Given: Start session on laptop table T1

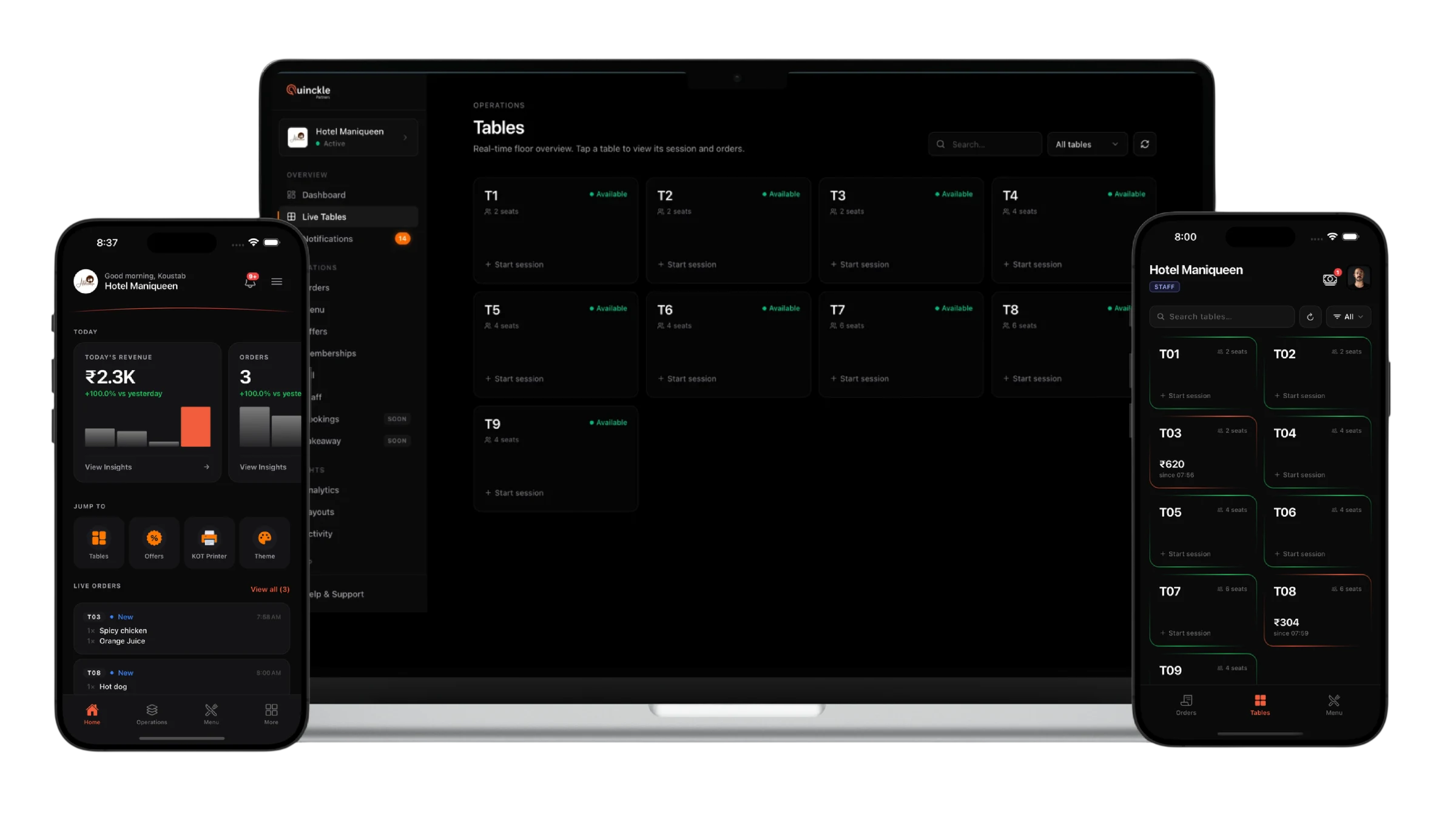Looking at the screenshot, I should [x=514, y=265].
